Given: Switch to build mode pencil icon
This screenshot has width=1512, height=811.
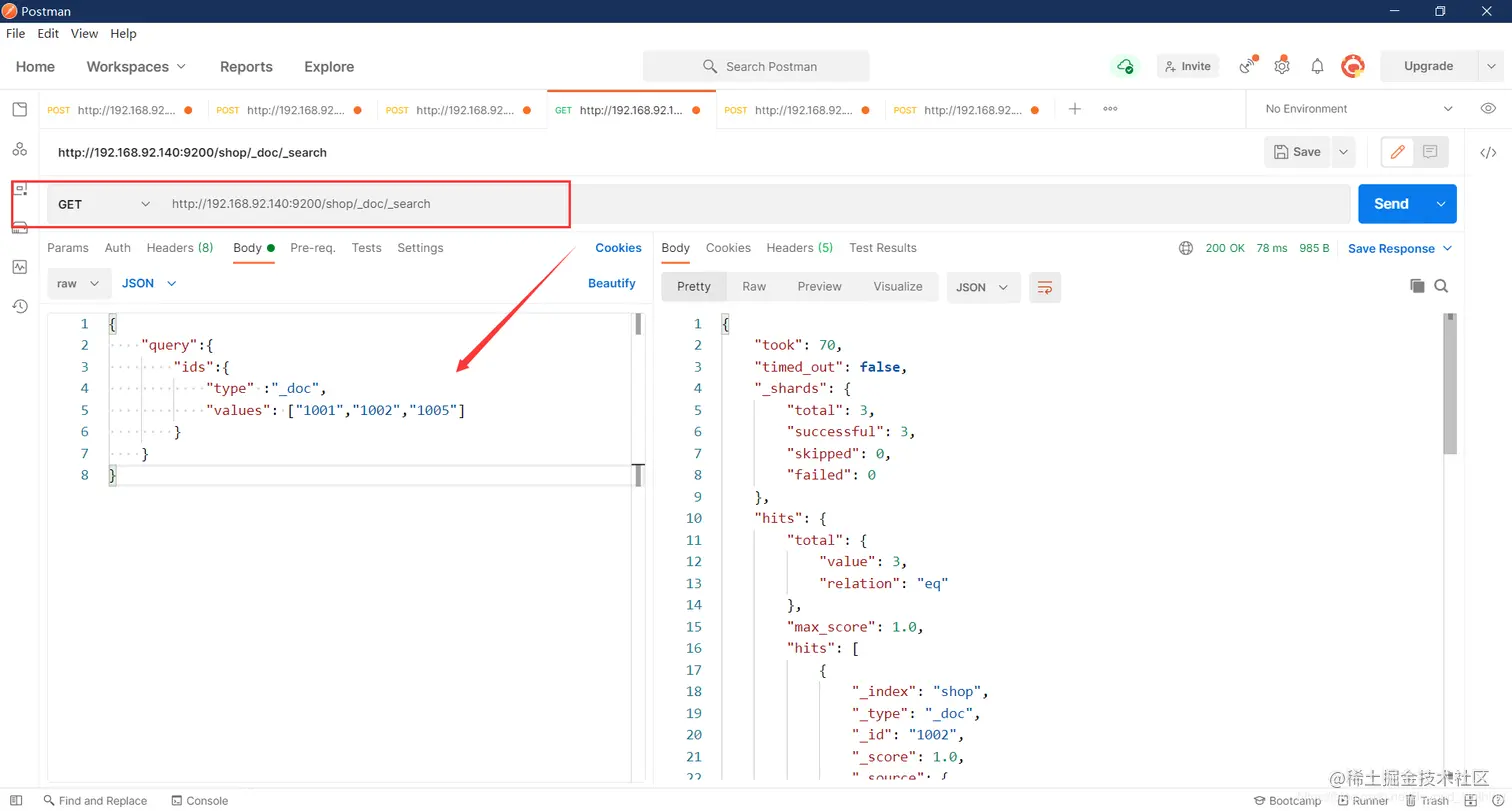Looking at the screenshot, I should click(1397, 152).
